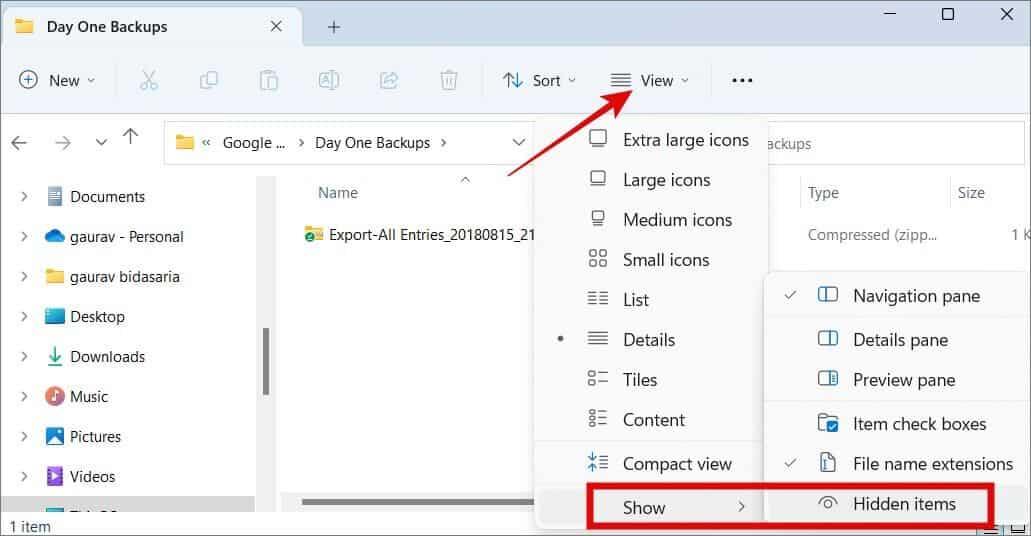Expand the Documents tree node
The height and width of the screenshot is (536, 1031).
point(24,197)
